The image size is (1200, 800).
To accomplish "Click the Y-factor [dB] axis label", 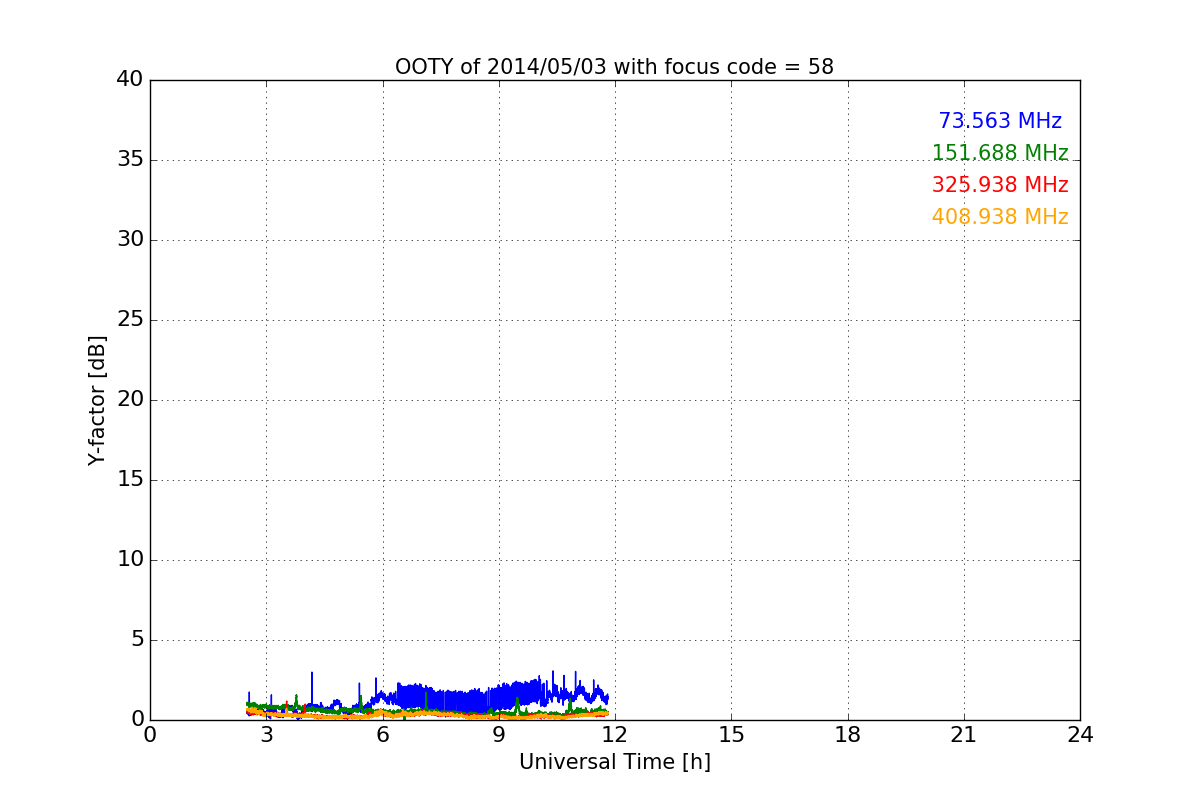I will (x=97, y=400).
